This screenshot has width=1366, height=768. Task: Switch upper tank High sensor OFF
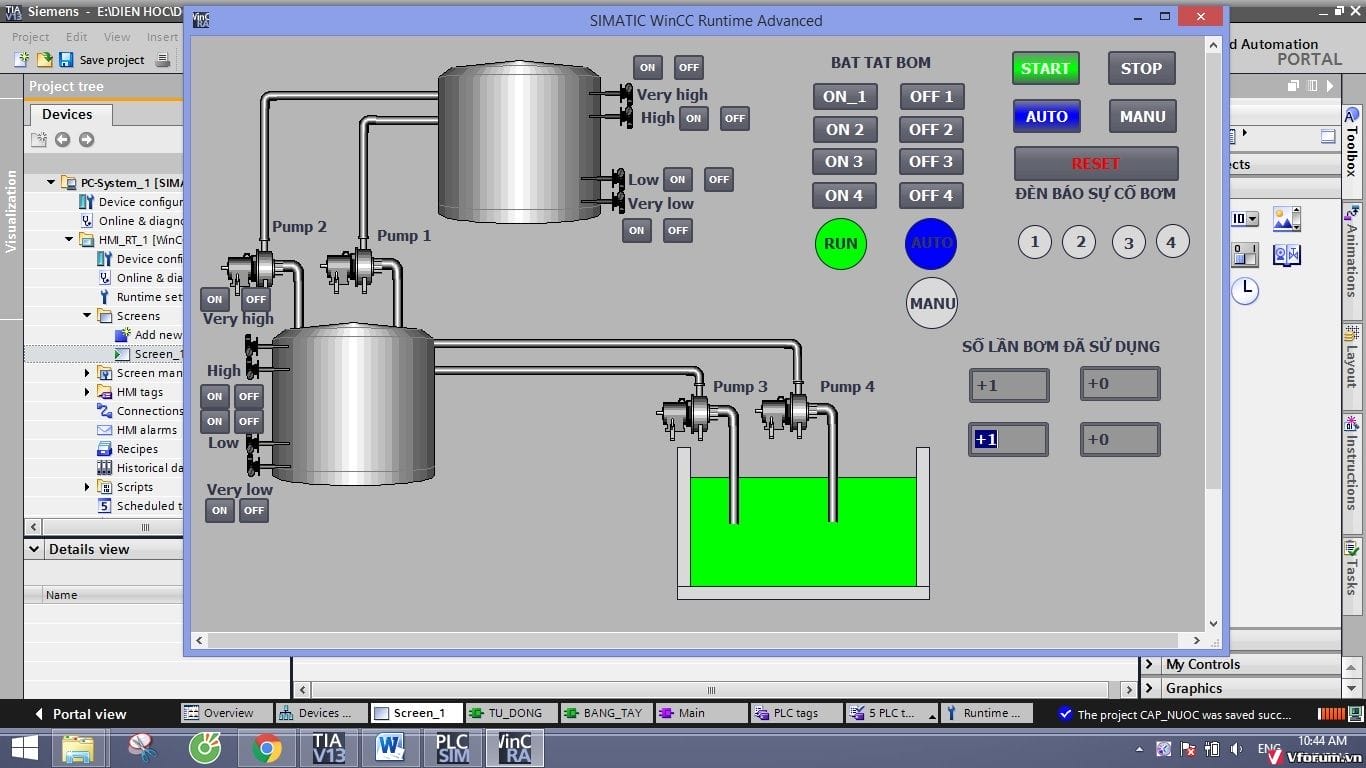[x=735, y=118]
